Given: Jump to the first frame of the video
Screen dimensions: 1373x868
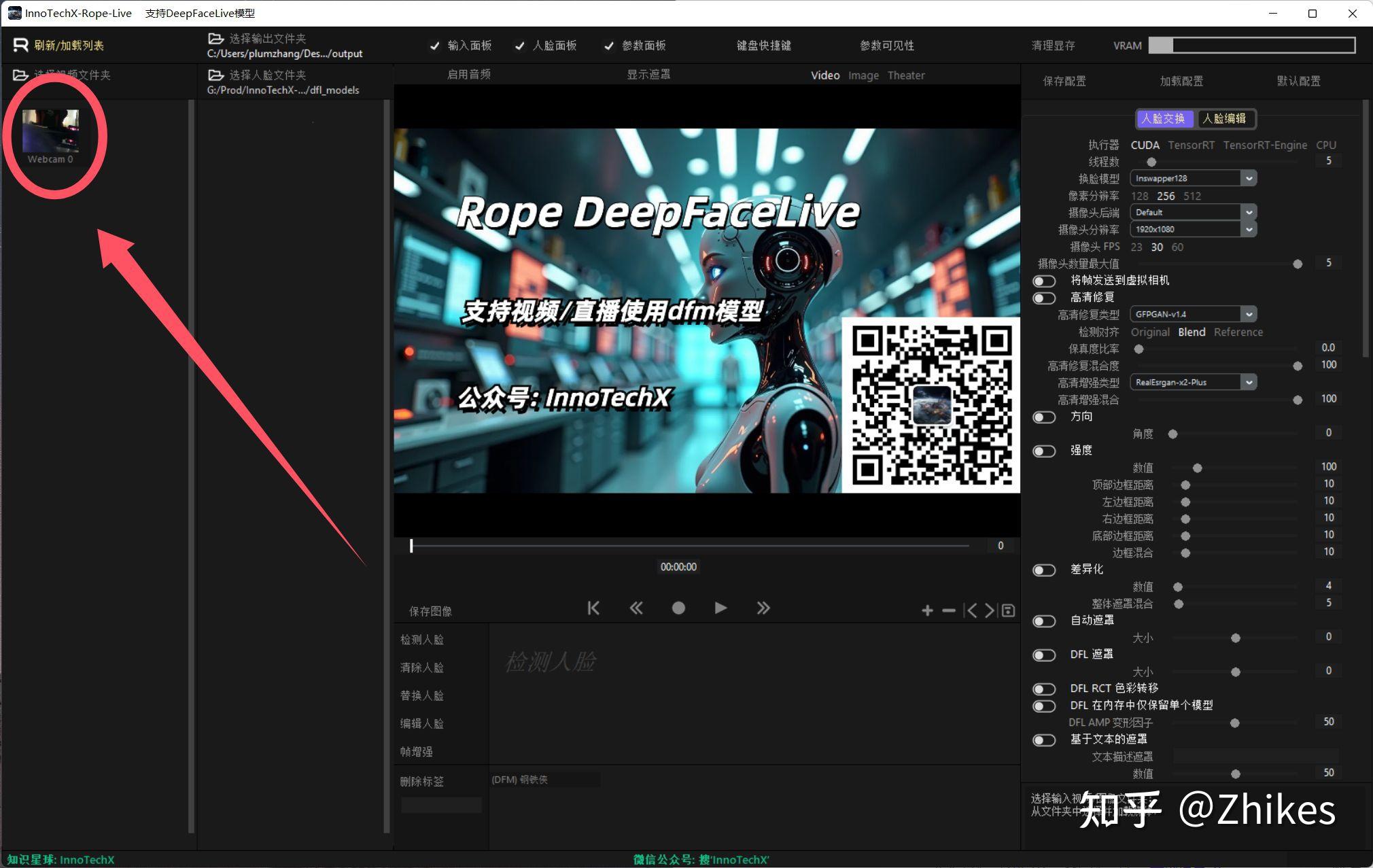Looking at the screenshot, I should (593, 608).
